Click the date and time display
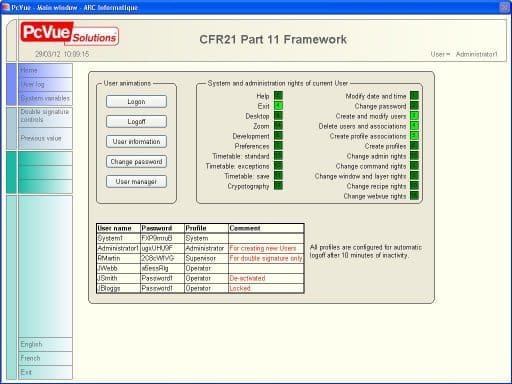Screen dimensions: 512x384 (x=62, y=54)
